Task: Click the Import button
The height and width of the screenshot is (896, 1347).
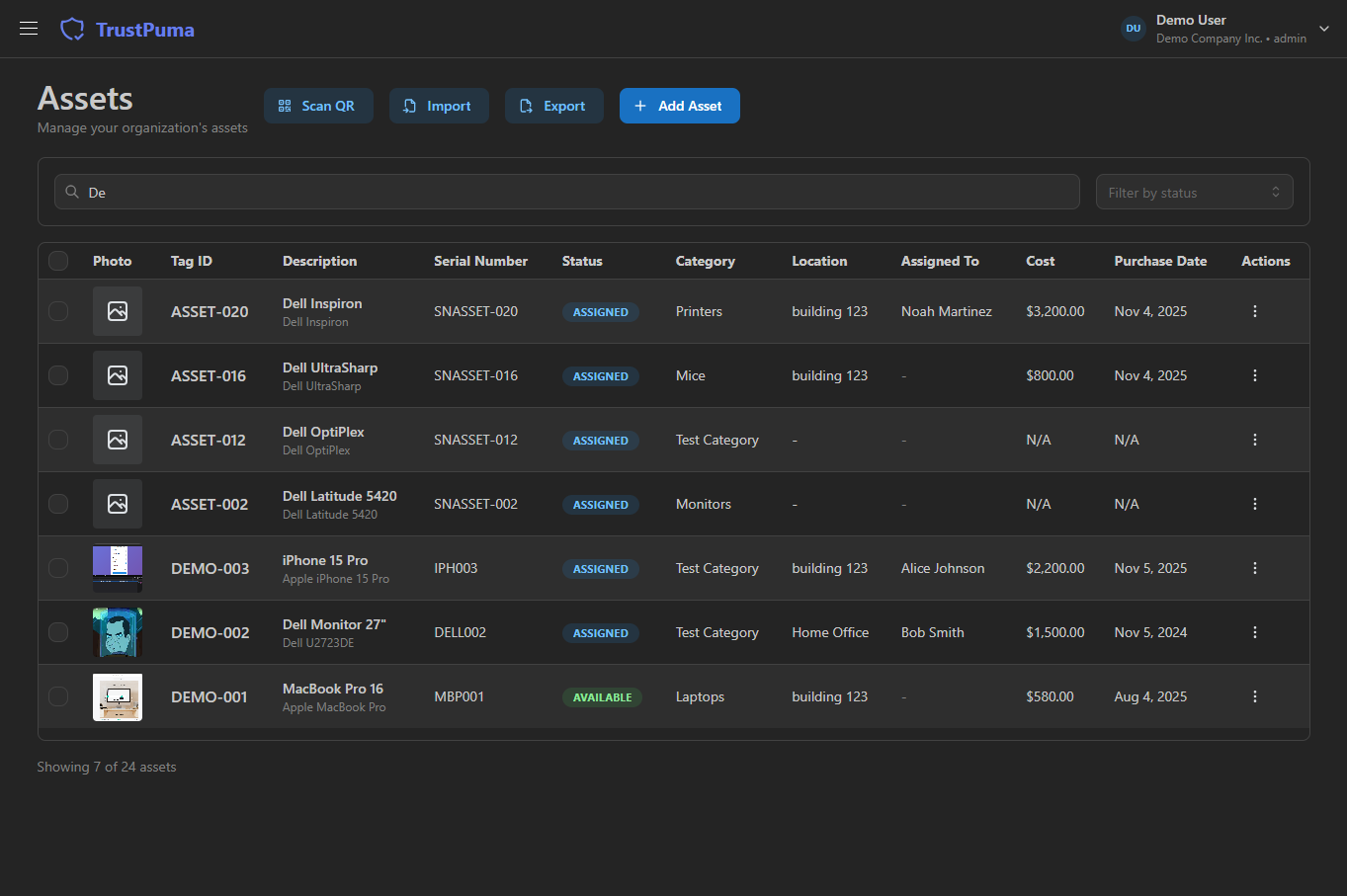Action: [x=439, y=105]
